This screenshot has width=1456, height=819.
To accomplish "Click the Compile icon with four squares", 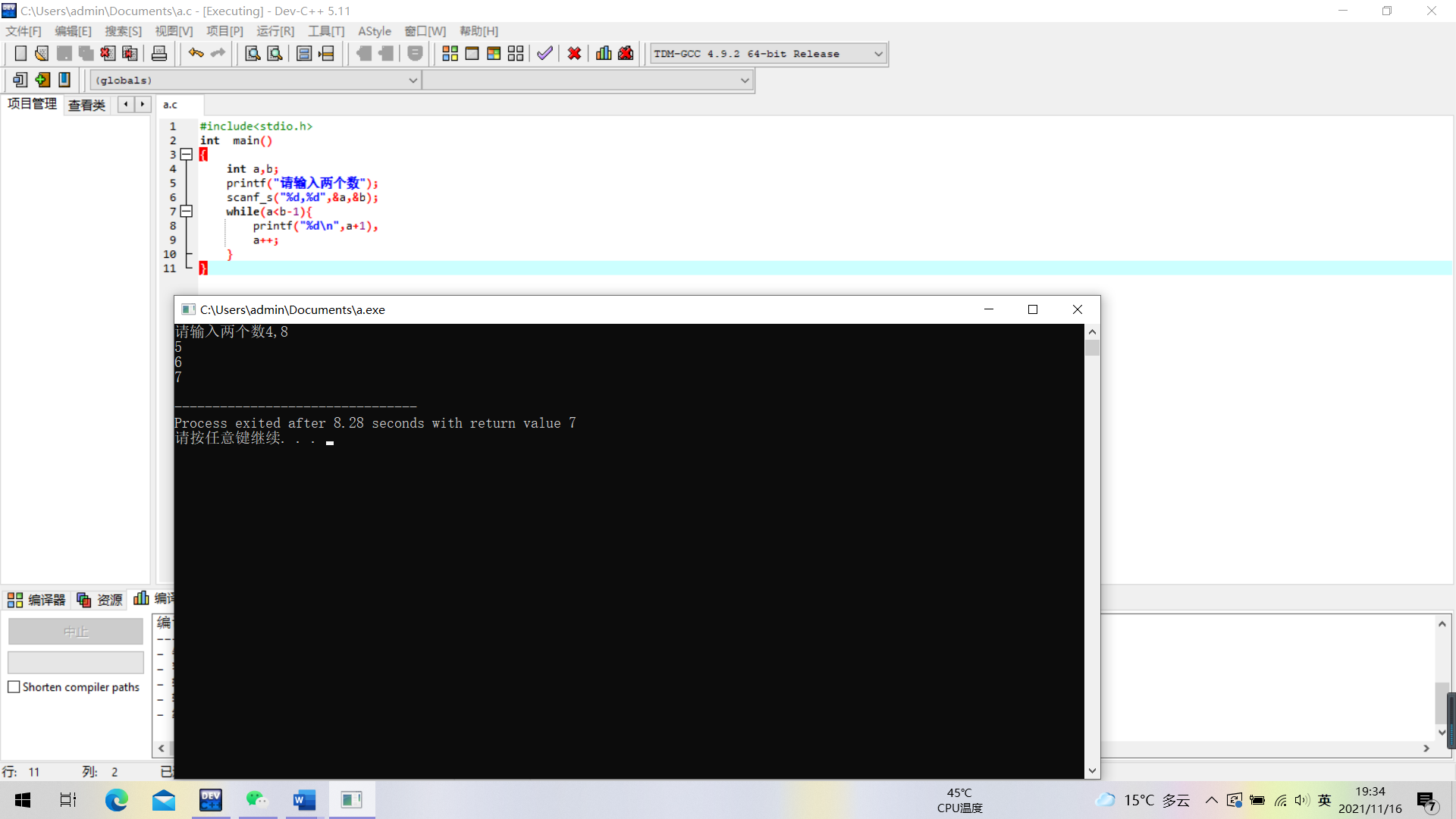I will point(450,53).
